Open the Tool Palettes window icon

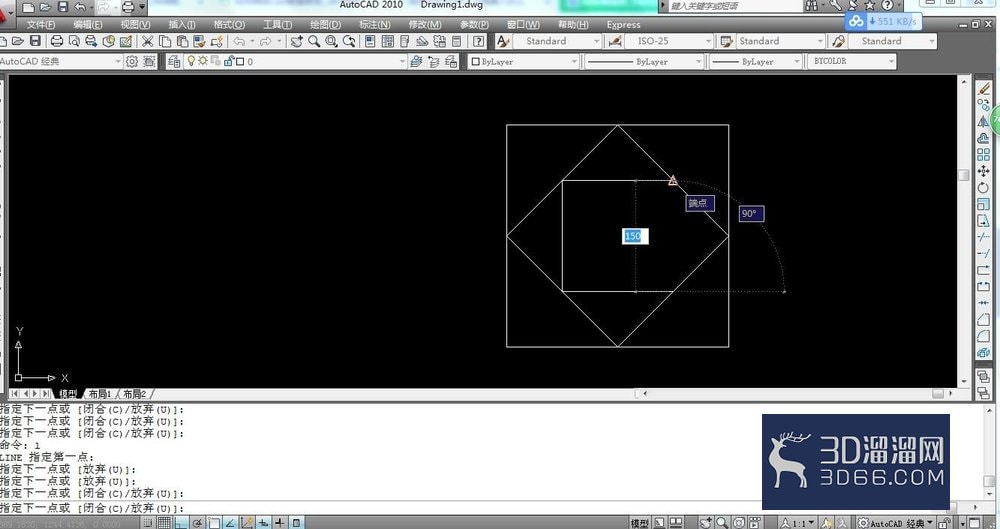(x=404, y=41)
